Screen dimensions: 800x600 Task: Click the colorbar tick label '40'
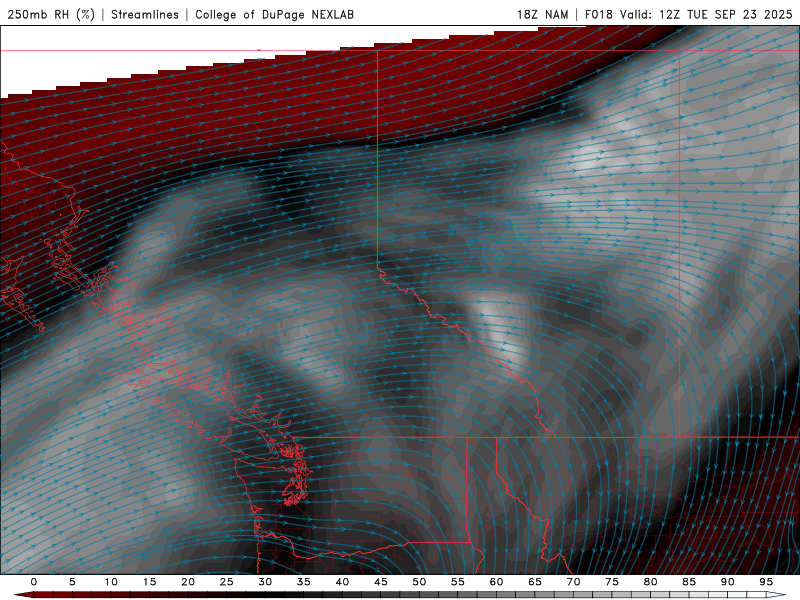[342, 582]
